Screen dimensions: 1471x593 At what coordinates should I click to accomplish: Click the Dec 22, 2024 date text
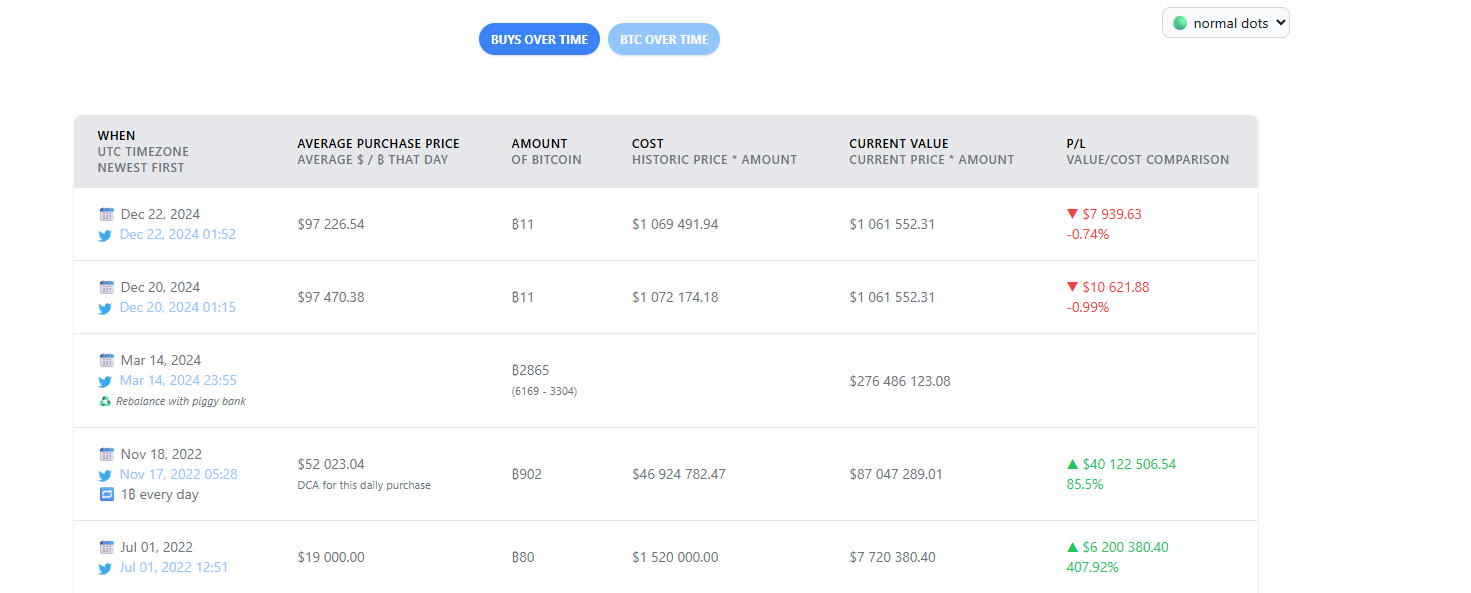[160, 214]
